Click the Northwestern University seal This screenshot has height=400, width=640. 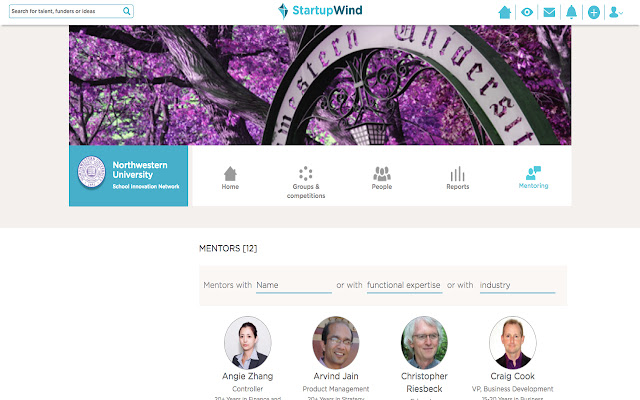point(92,171)
